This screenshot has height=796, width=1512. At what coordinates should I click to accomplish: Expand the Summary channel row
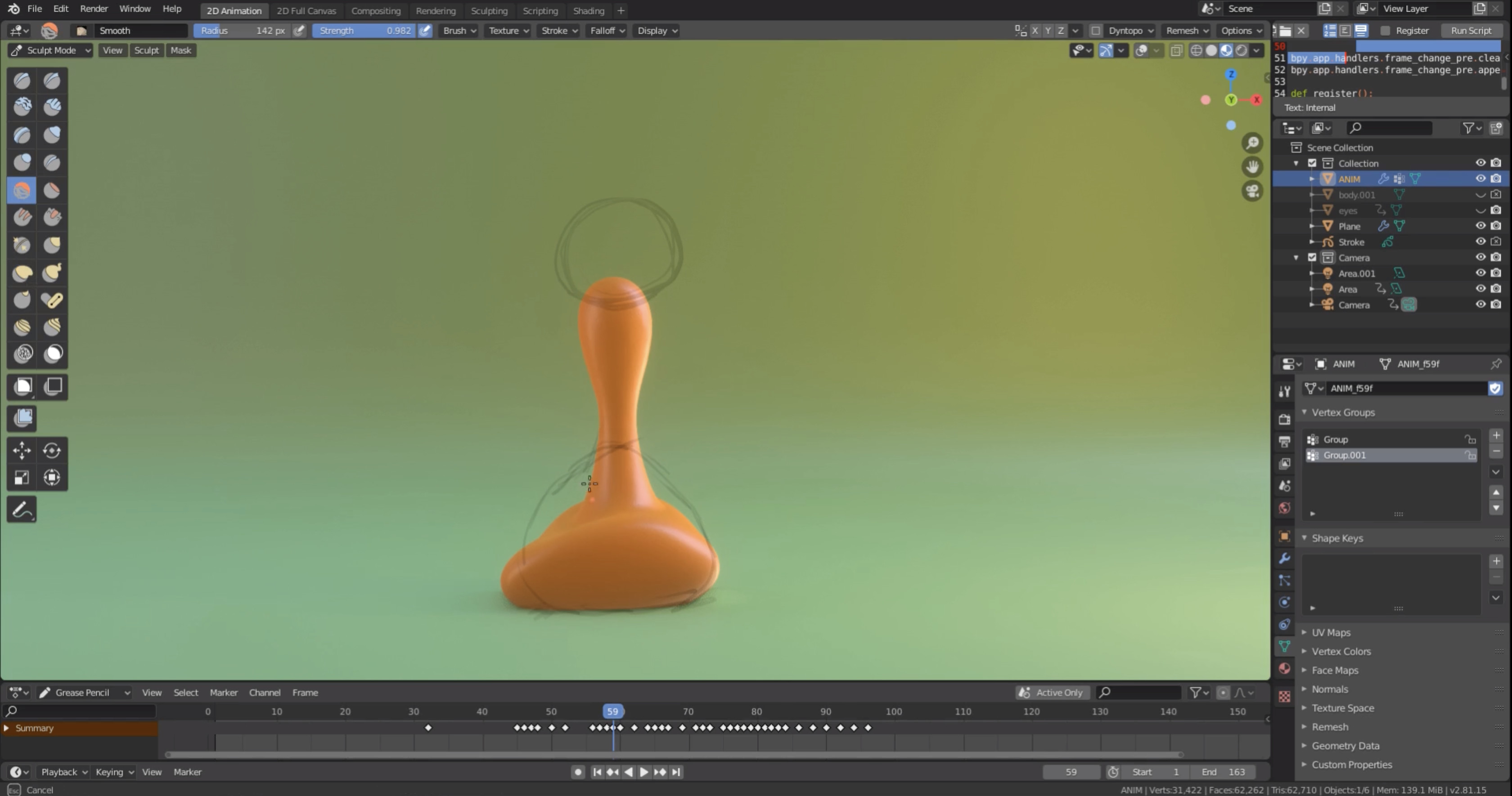6,728
